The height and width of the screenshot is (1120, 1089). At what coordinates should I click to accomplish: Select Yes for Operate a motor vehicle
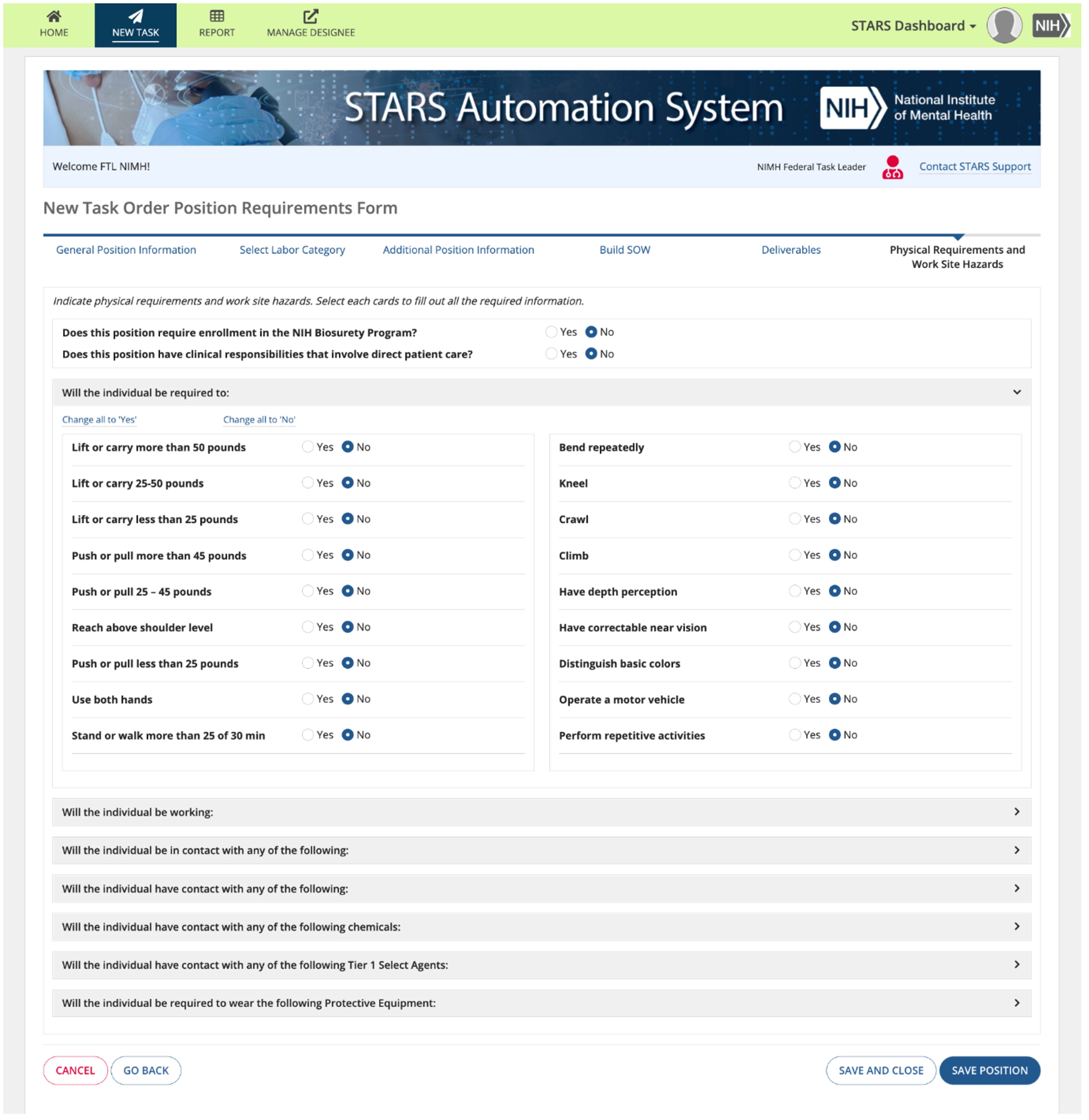[795, 699]
